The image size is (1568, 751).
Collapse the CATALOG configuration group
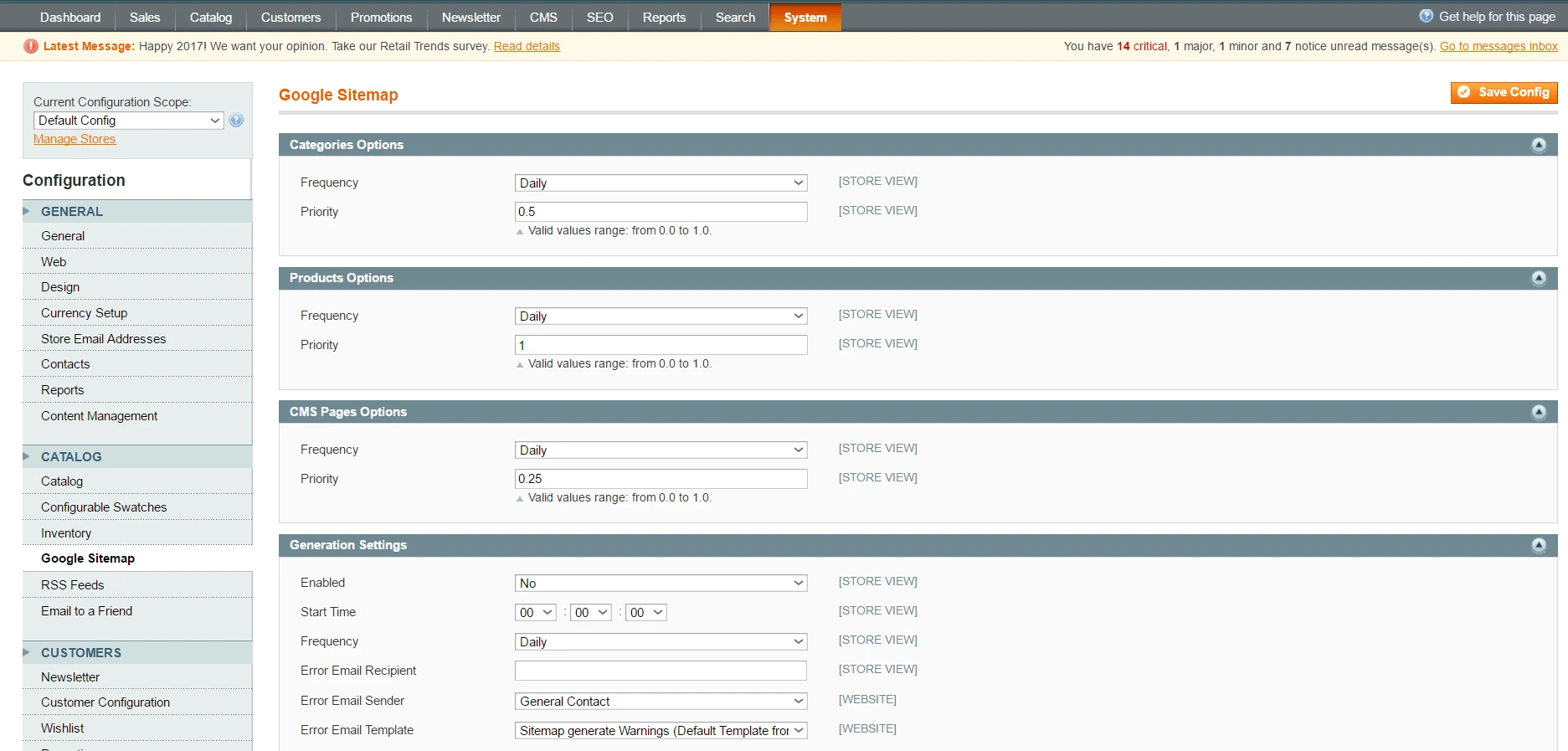coord(137,457)
